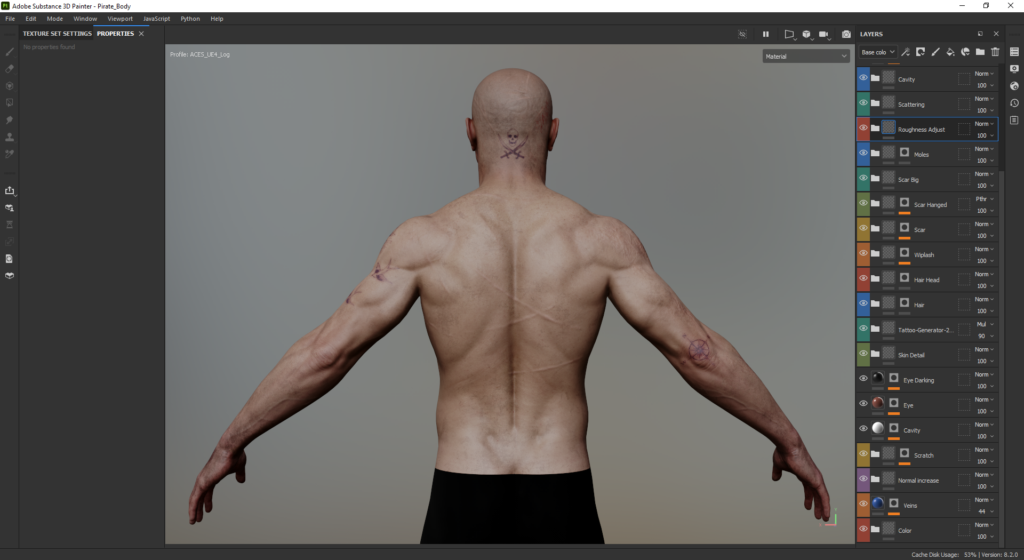This screenshot has height=560, width=1024.
Task: Undock the Layers panel
Action: pos(980,34)
